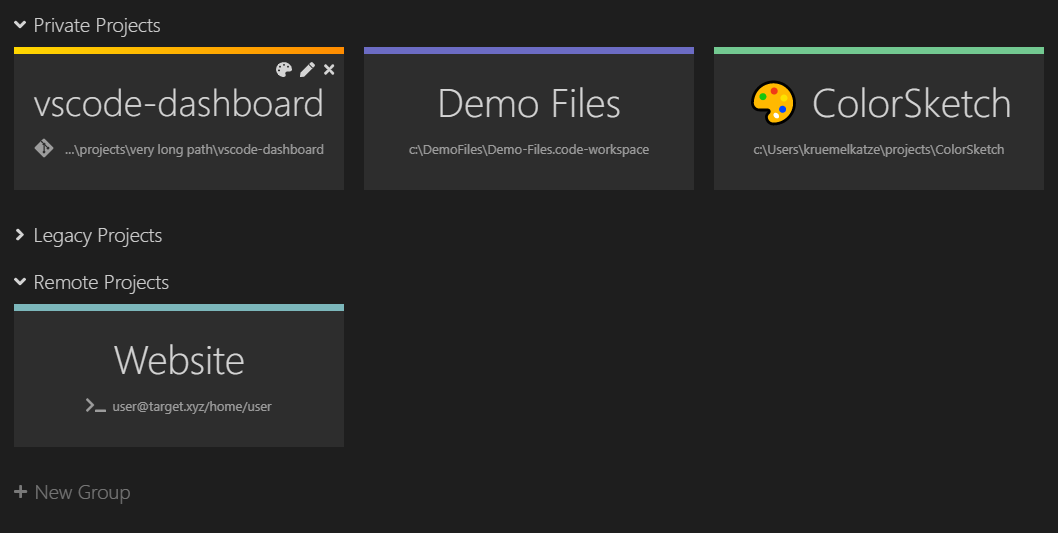Click the ColorSketch palette emoji icon
1058x533 pixels.
pyautogui.click(x=773, y=103)
